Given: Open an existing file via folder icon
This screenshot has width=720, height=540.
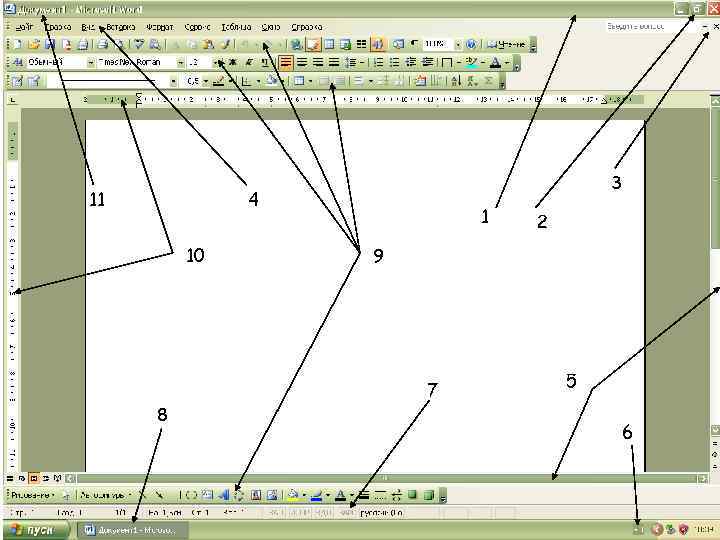Looking at the screenshot, I should click(34, 44).
